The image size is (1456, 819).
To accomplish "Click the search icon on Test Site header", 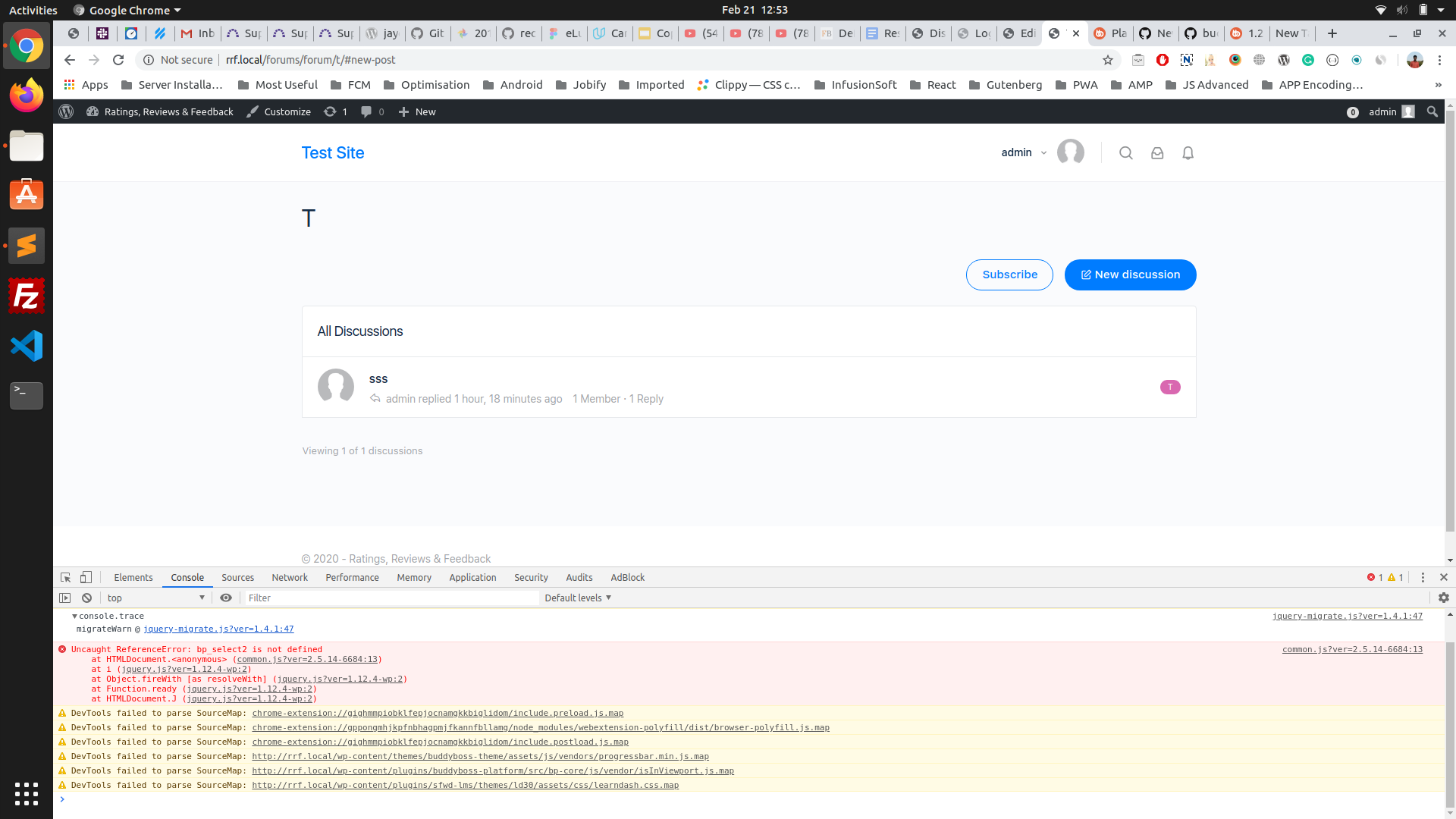I will [1125, 152].
